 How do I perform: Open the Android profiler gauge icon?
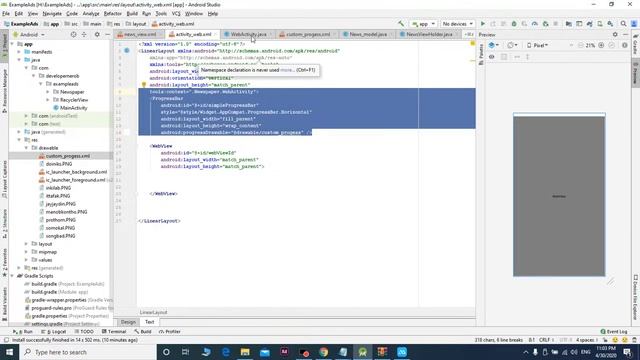[x=535, y=24]
